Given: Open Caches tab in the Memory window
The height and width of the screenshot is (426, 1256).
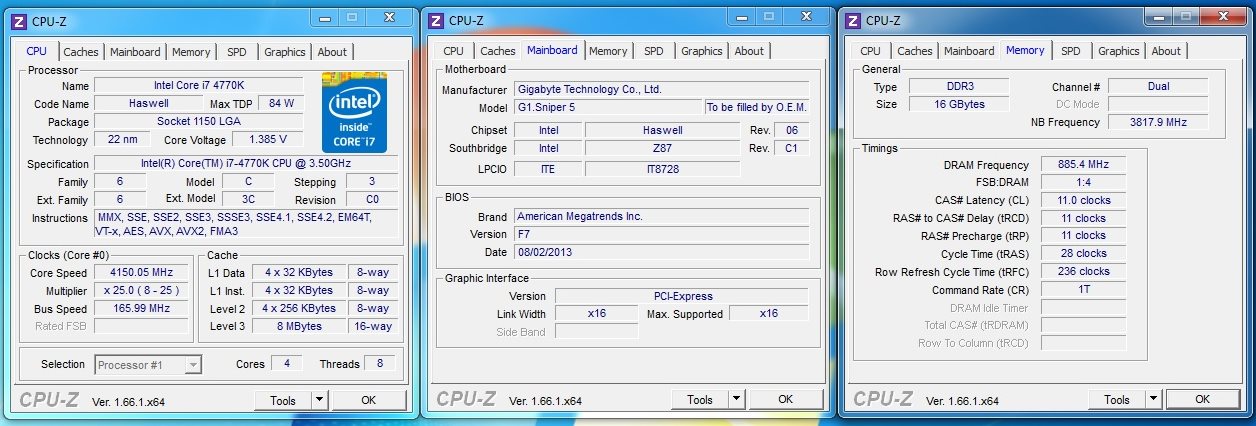Looking at the screenshot, I should point(914,51).
